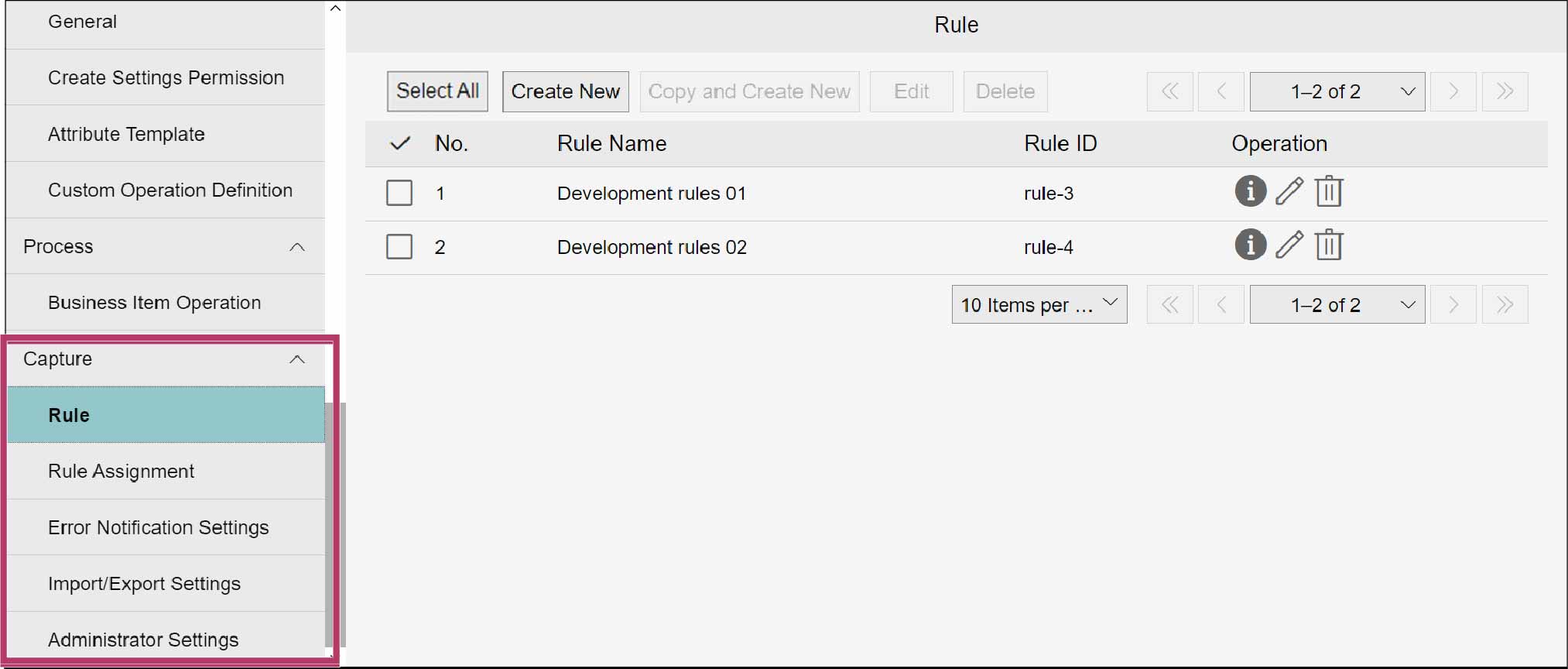
Task: Edit Development rules 01 using pencil icon
Action: [1289, 191]
